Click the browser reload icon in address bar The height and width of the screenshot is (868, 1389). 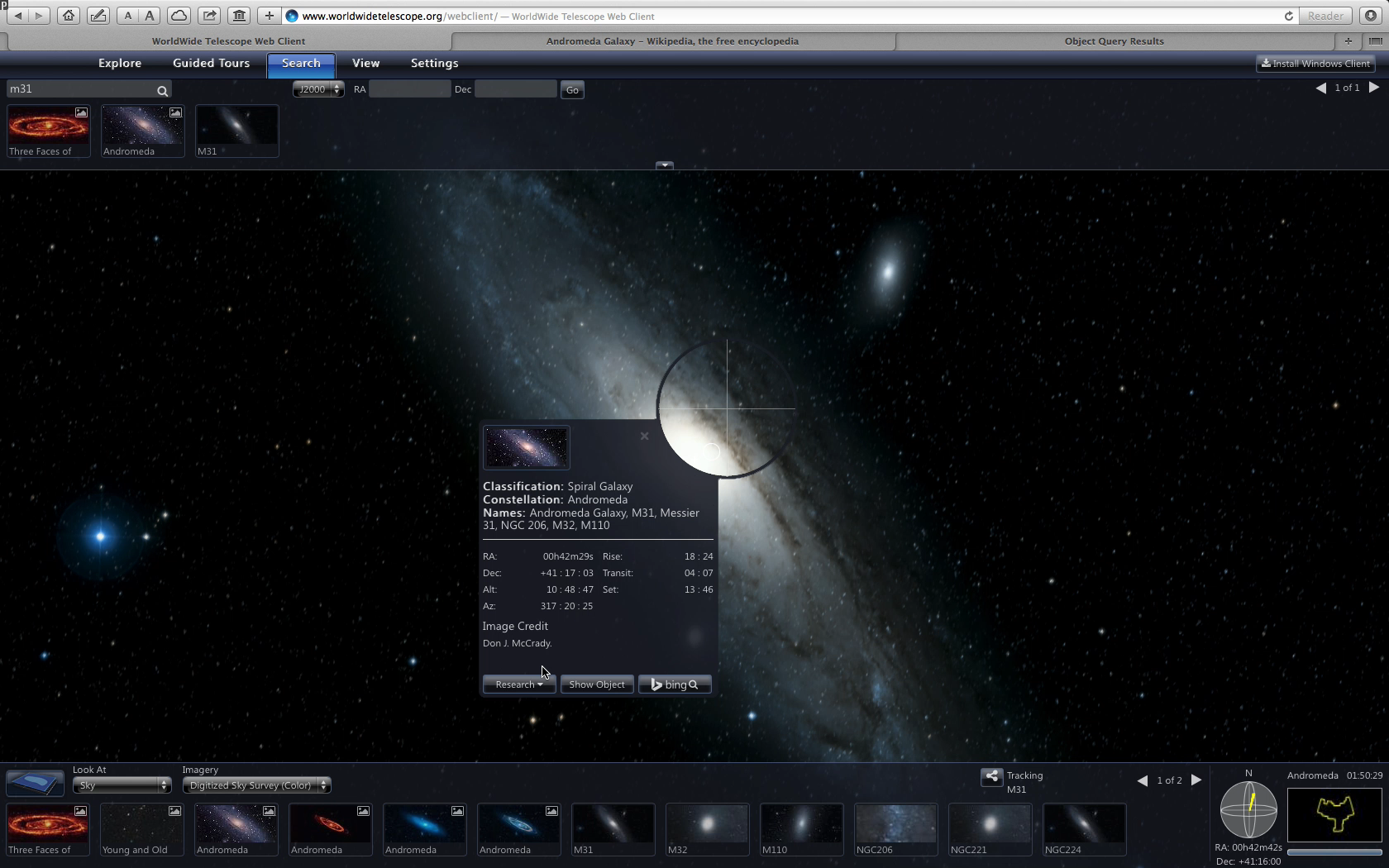(x=1288, y=16)
